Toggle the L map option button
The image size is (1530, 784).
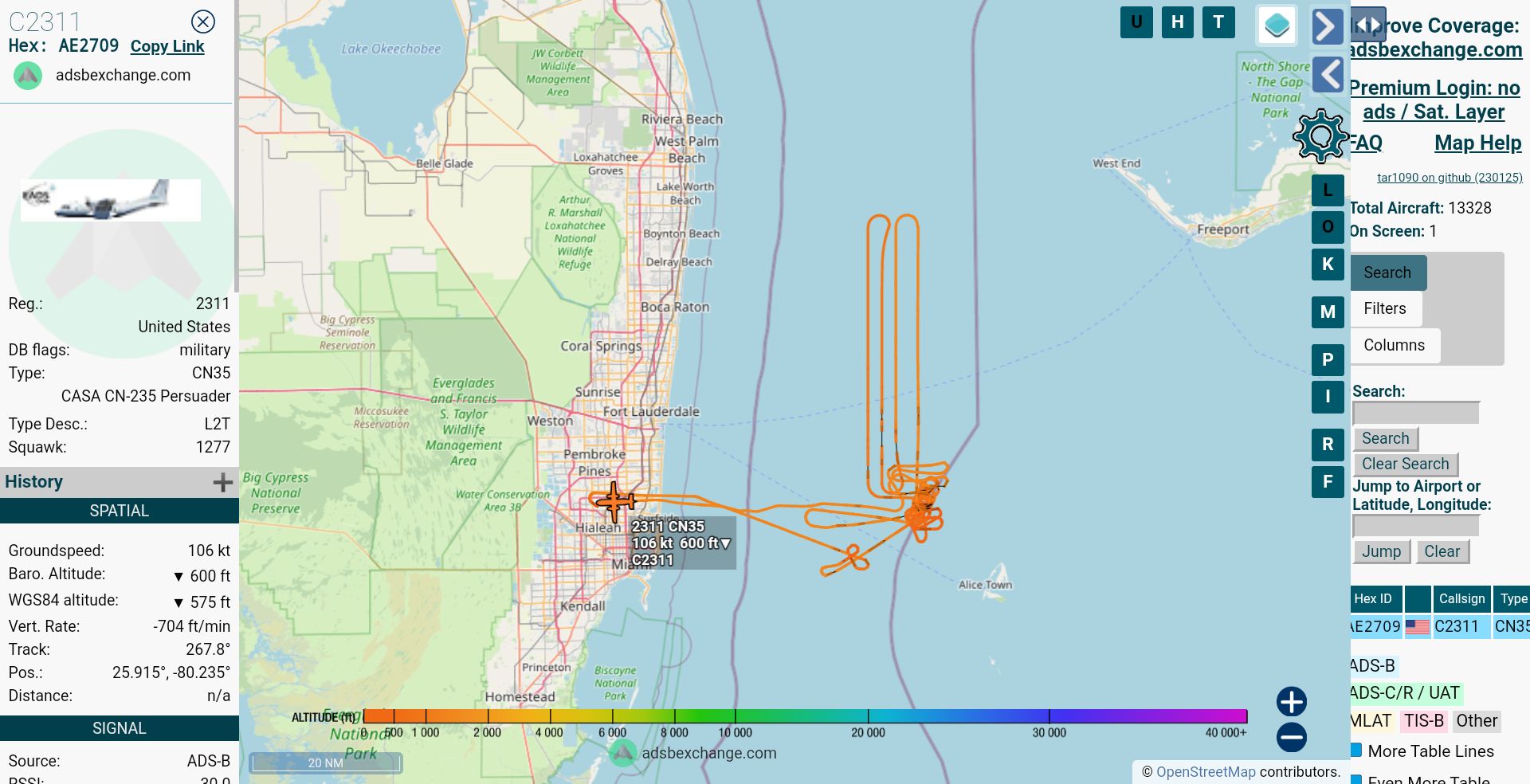coord(1328,190)
